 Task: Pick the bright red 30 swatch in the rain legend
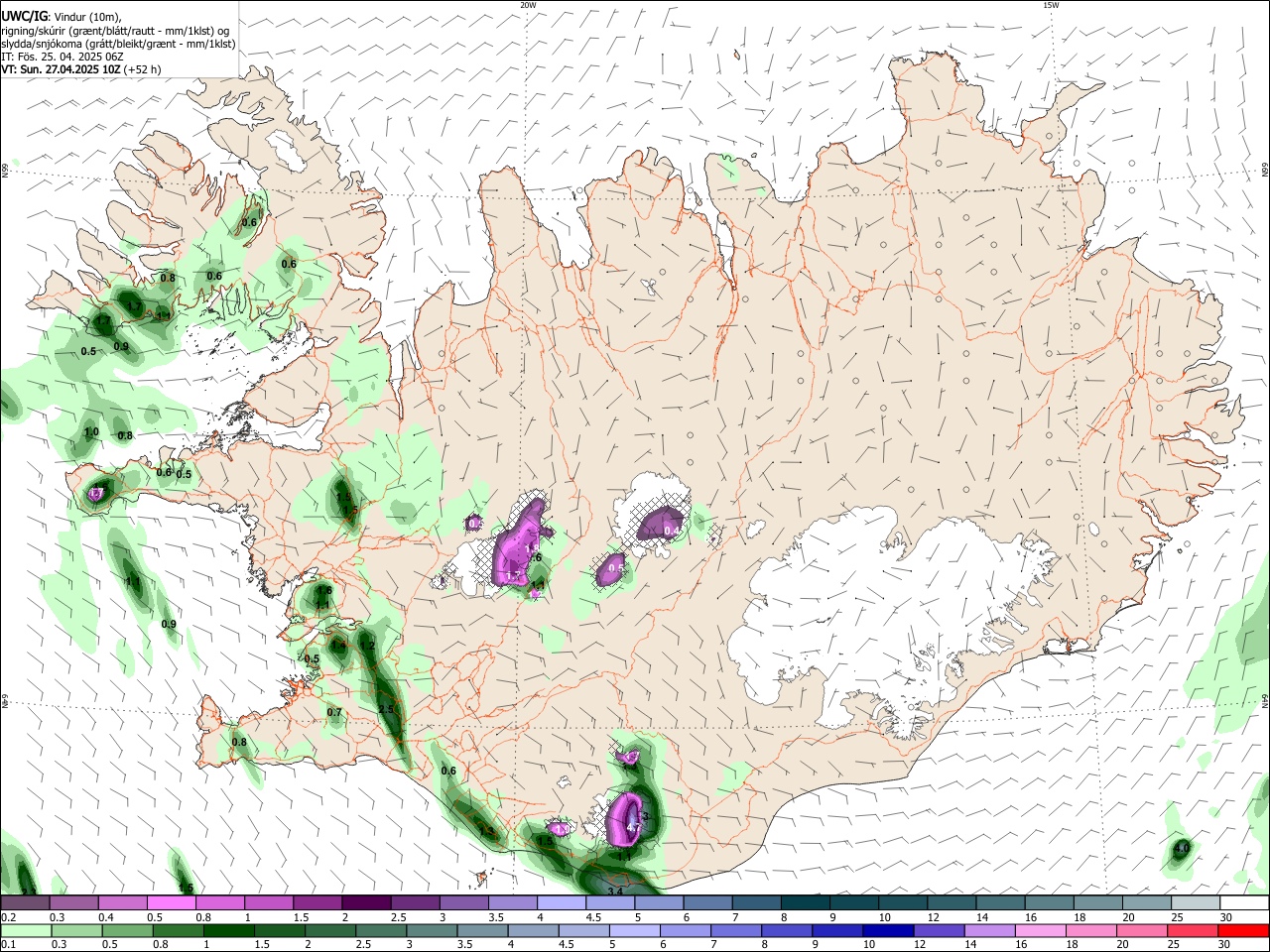point(1243,931)
